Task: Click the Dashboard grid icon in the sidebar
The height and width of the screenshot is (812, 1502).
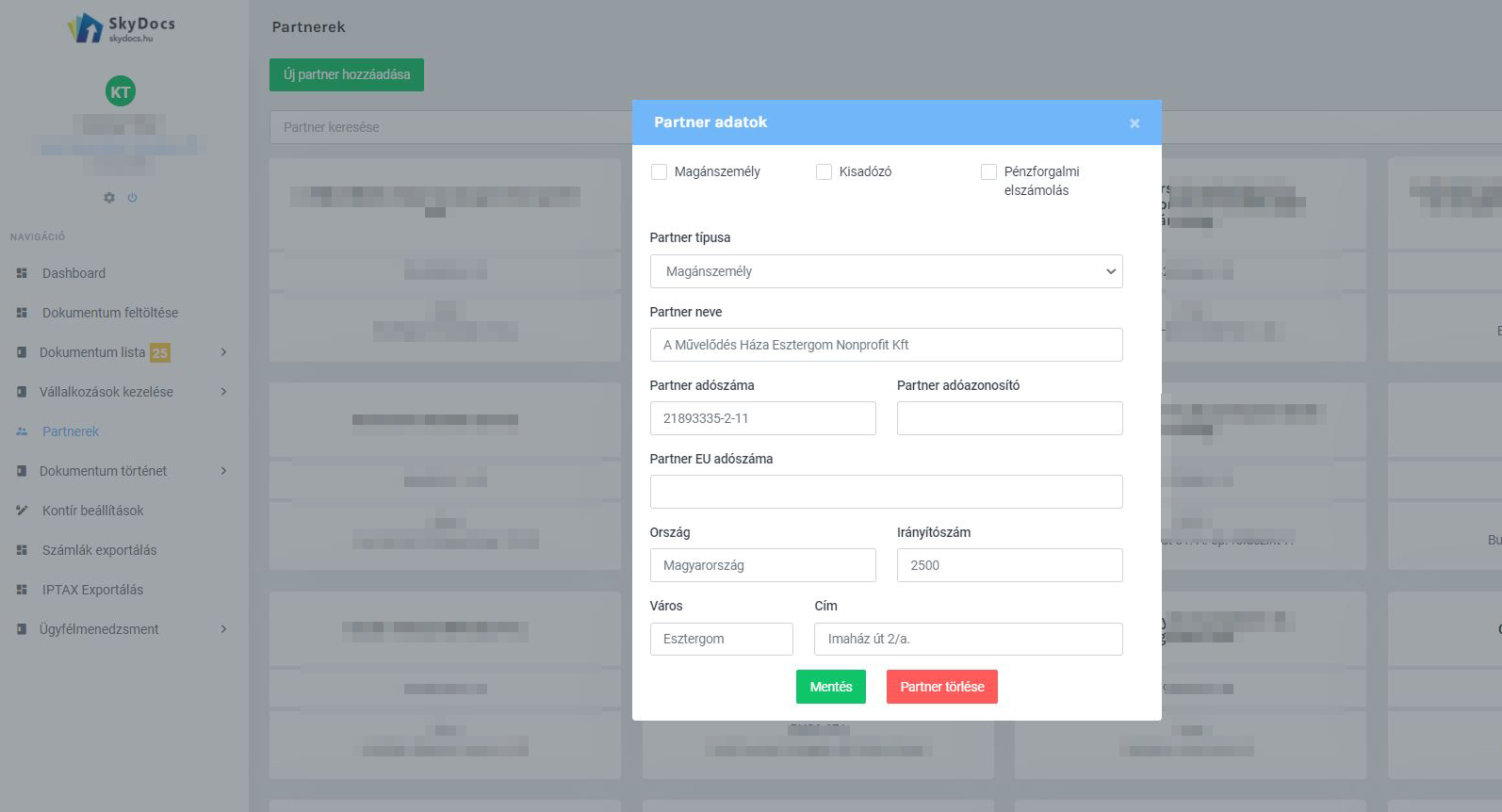Action: 22,273
